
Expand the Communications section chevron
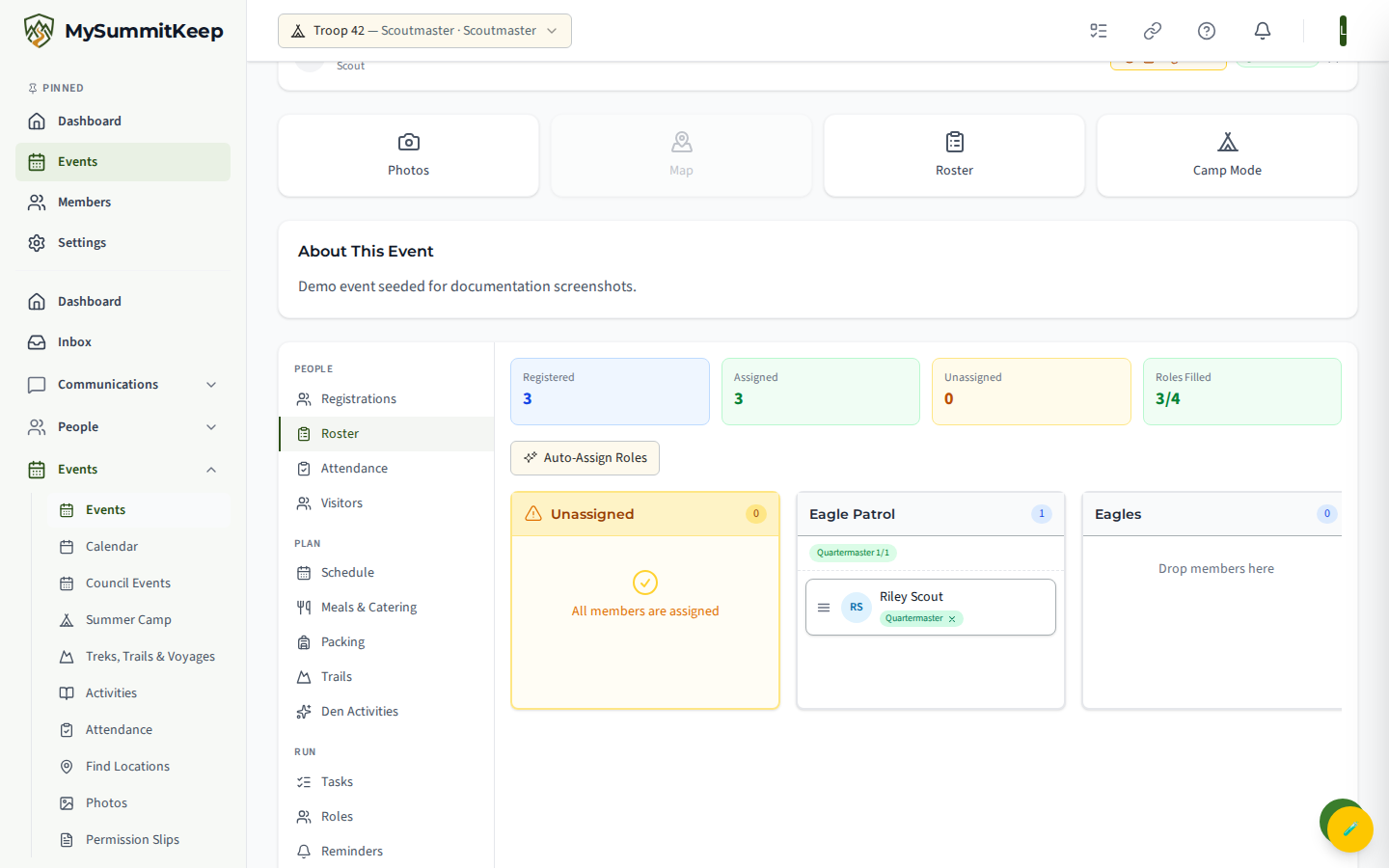pyautogui.click(x=211, y=385)
